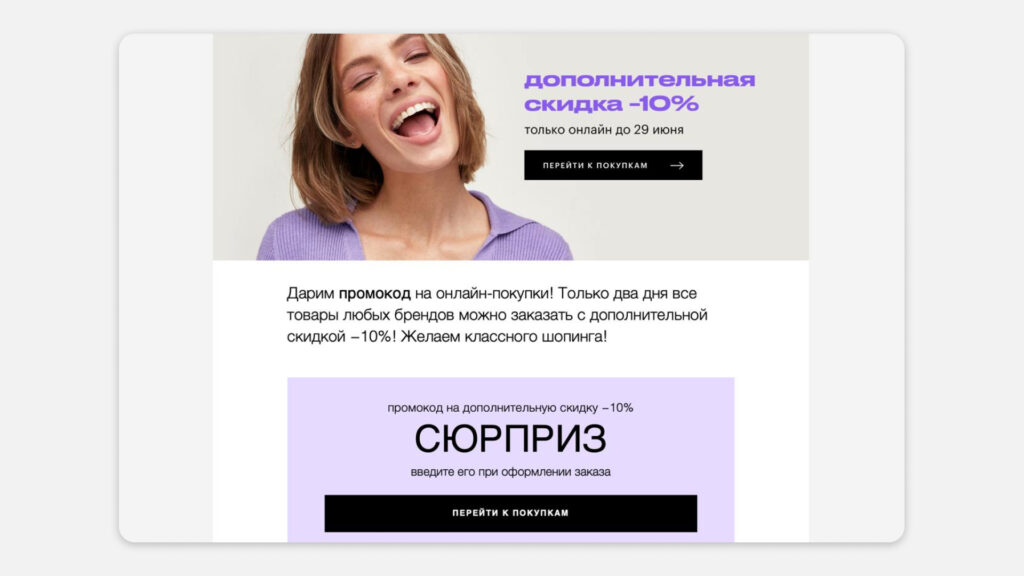Click the "скидка –10%" purple headline line
1024x576 pixels.
pyautogui.click(x=611, y=104)
